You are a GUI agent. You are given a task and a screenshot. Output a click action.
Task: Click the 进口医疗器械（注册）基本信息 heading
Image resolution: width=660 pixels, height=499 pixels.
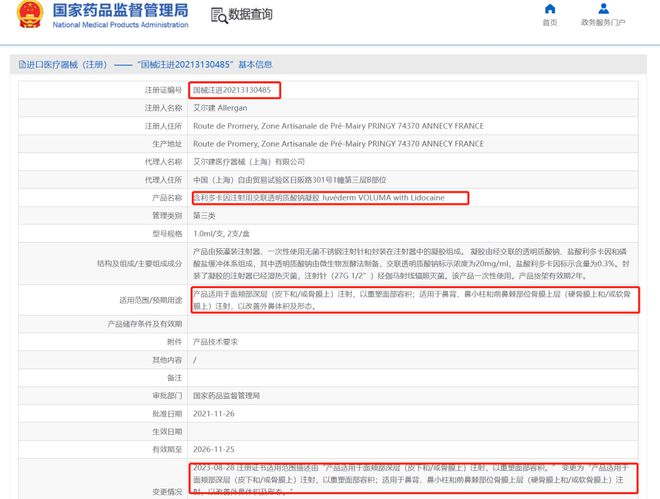[145, 64]
